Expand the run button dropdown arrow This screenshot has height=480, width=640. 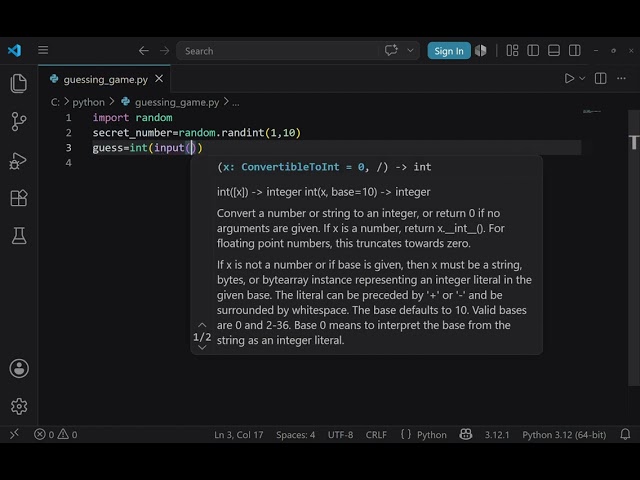pyautogui.click(x=582, y=78)
